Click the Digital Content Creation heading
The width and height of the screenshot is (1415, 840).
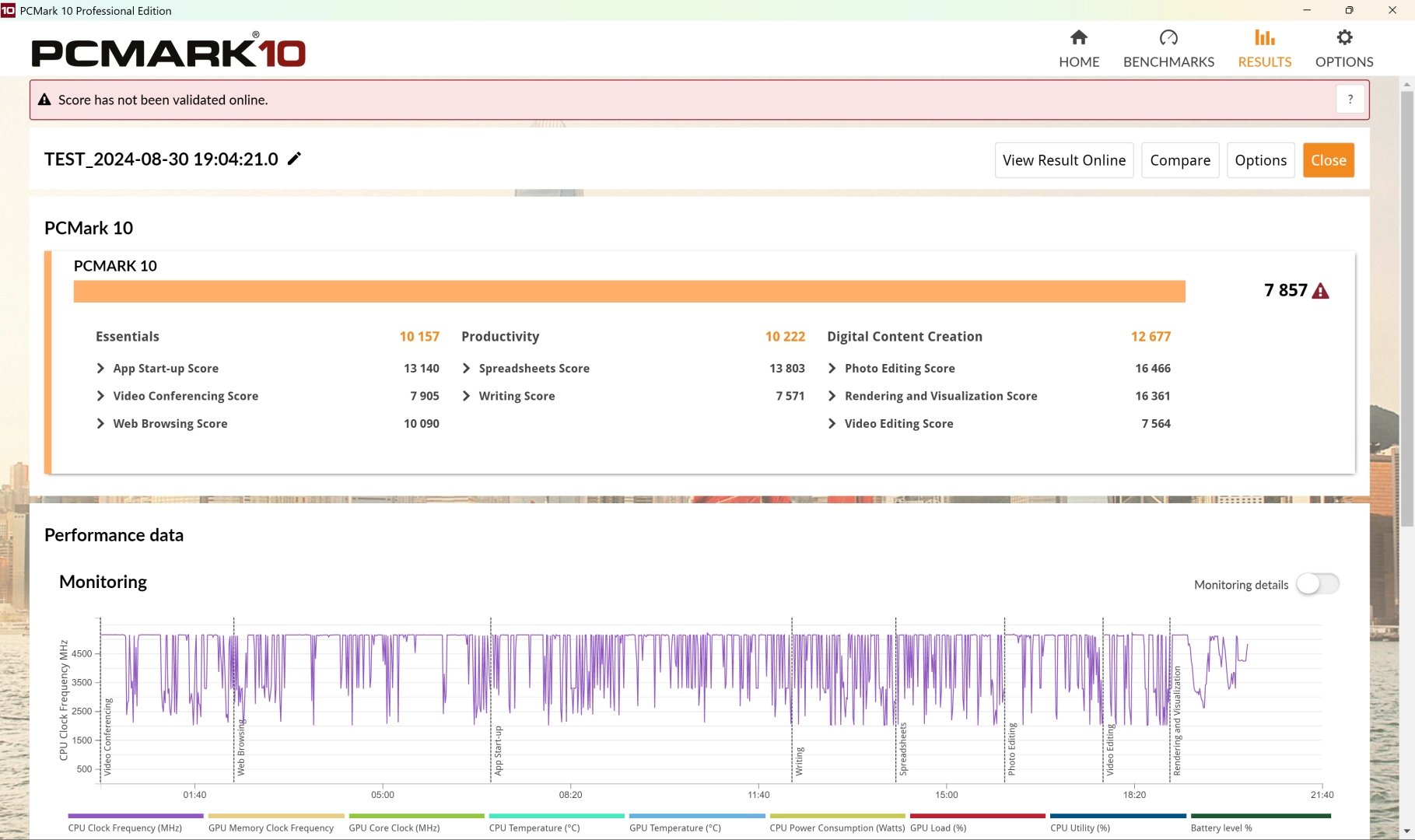[x=905, y=337]
